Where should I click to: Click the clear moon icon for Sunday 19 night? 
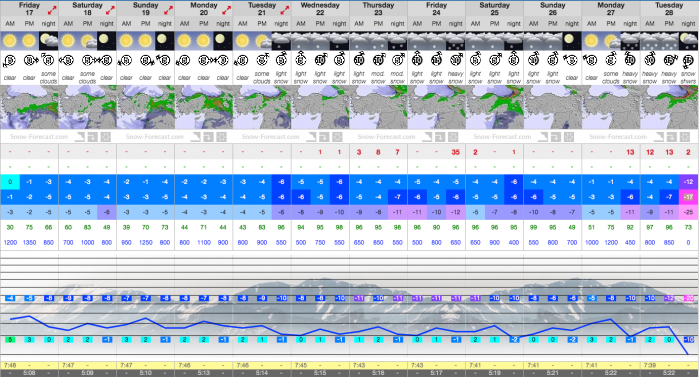[165, 41]
